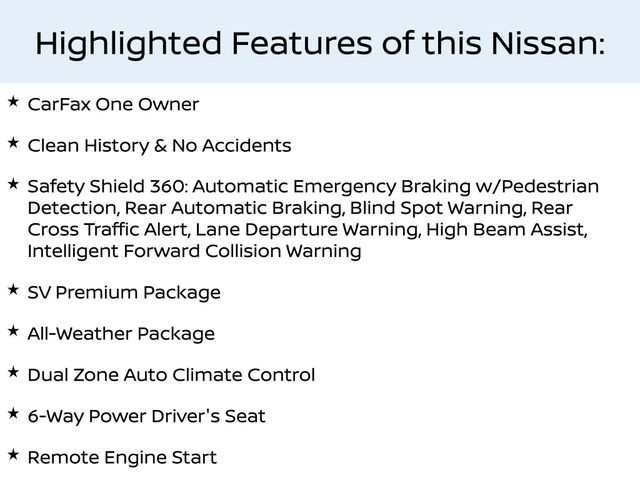Select the CarFax One Owner text
This screenshot has height=480, width=640.
tap(113, 105)
